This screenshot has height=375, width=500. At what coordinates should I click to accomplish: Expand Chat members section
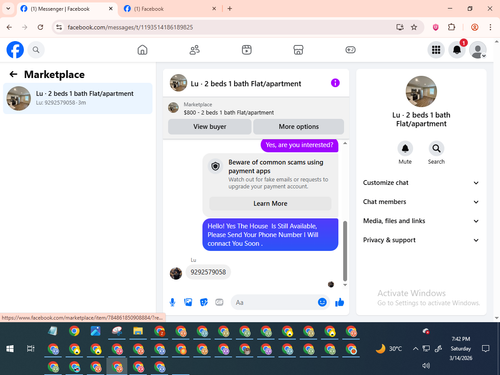tap(421, 202)
